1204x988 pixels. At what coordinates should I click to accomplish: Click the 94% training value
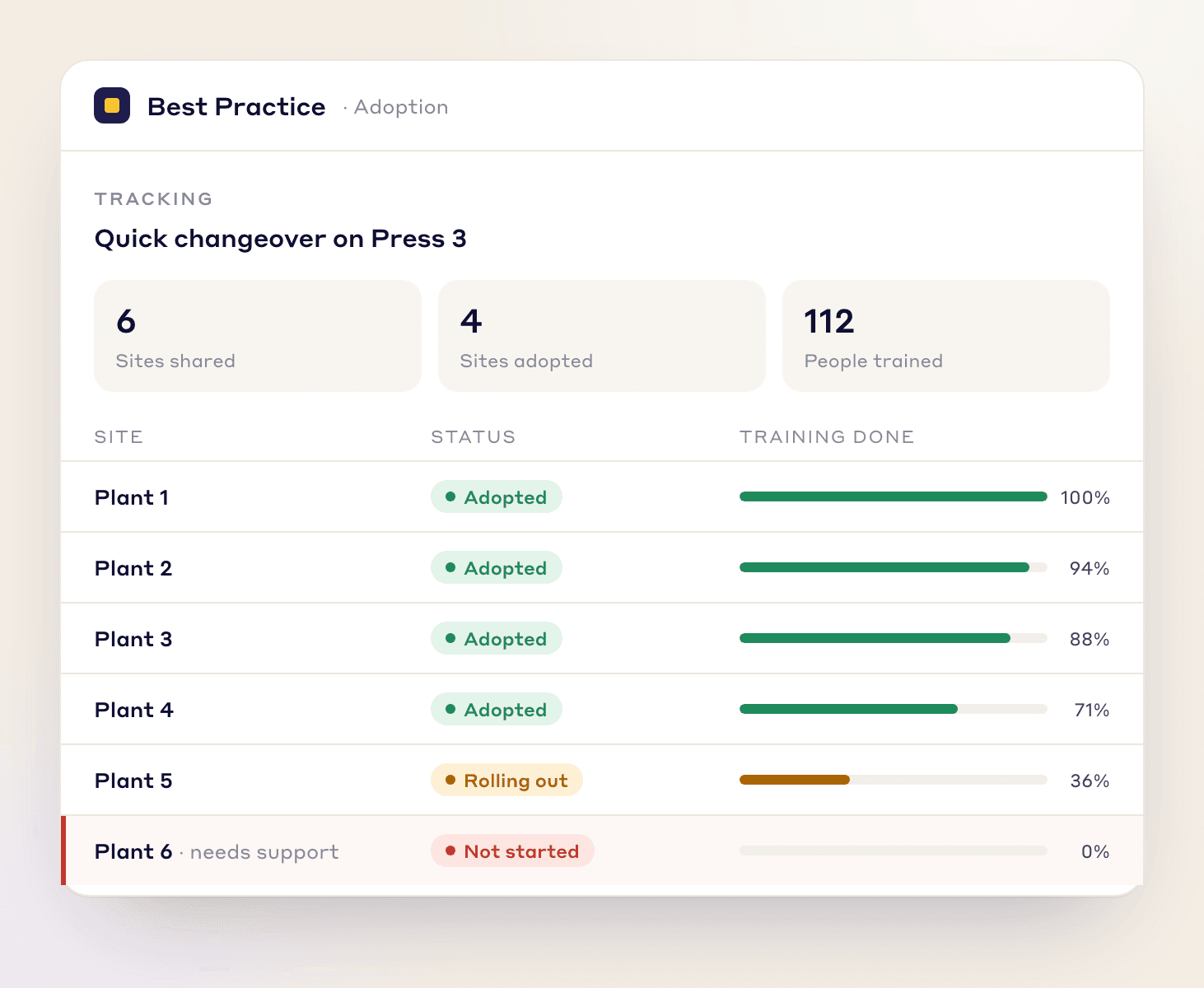(1090, 568)
